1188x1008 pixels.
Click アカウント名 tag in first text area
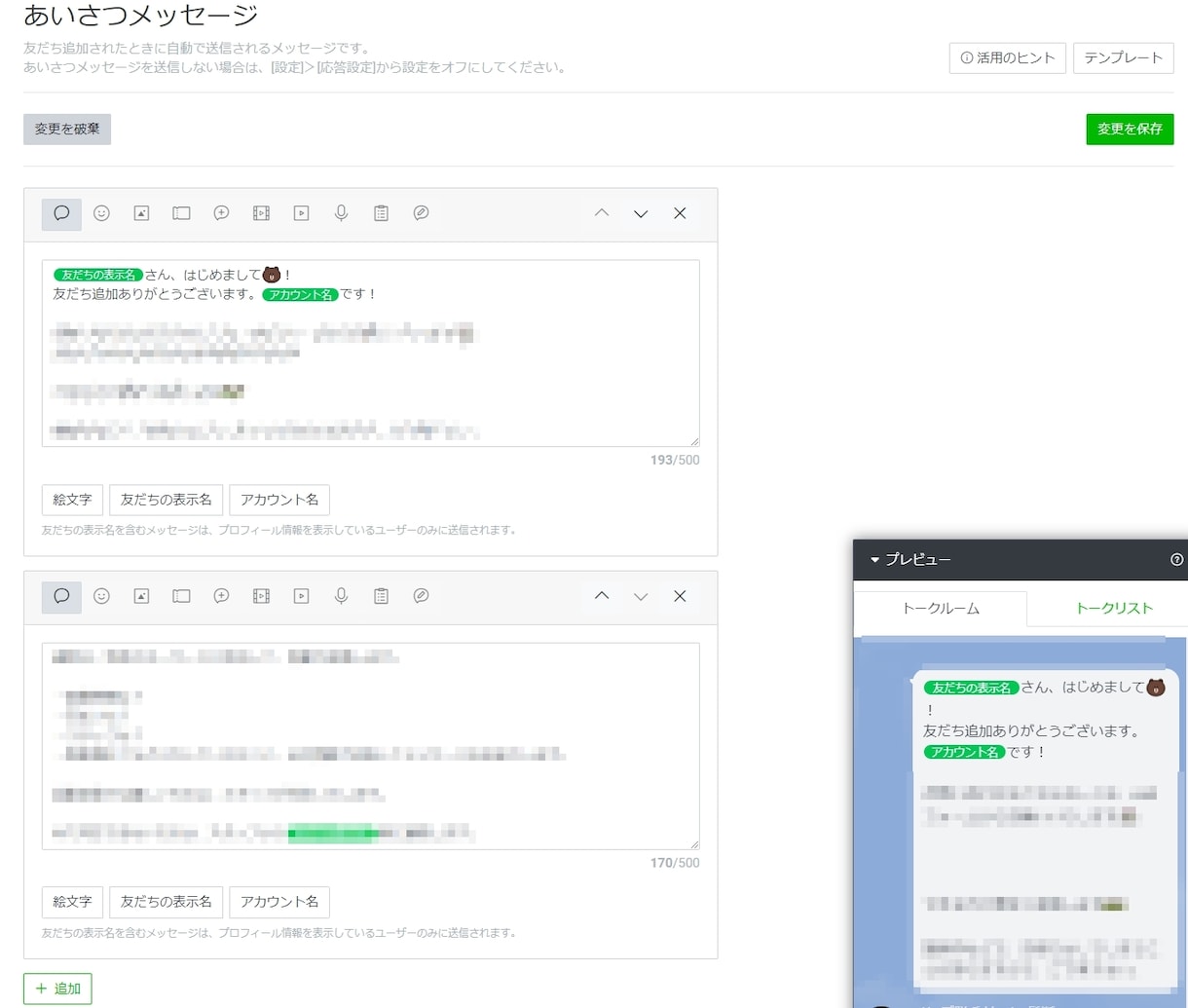point(300,294)
